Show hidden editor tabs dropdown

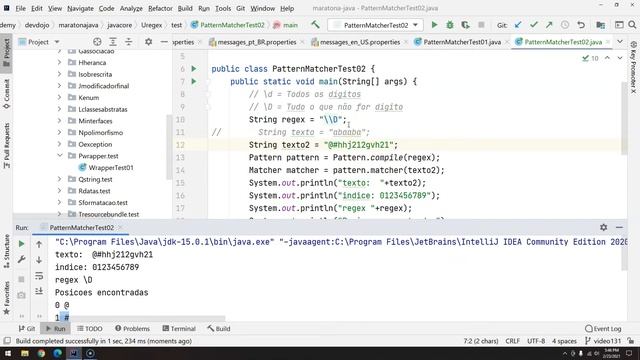pos(620,42)
